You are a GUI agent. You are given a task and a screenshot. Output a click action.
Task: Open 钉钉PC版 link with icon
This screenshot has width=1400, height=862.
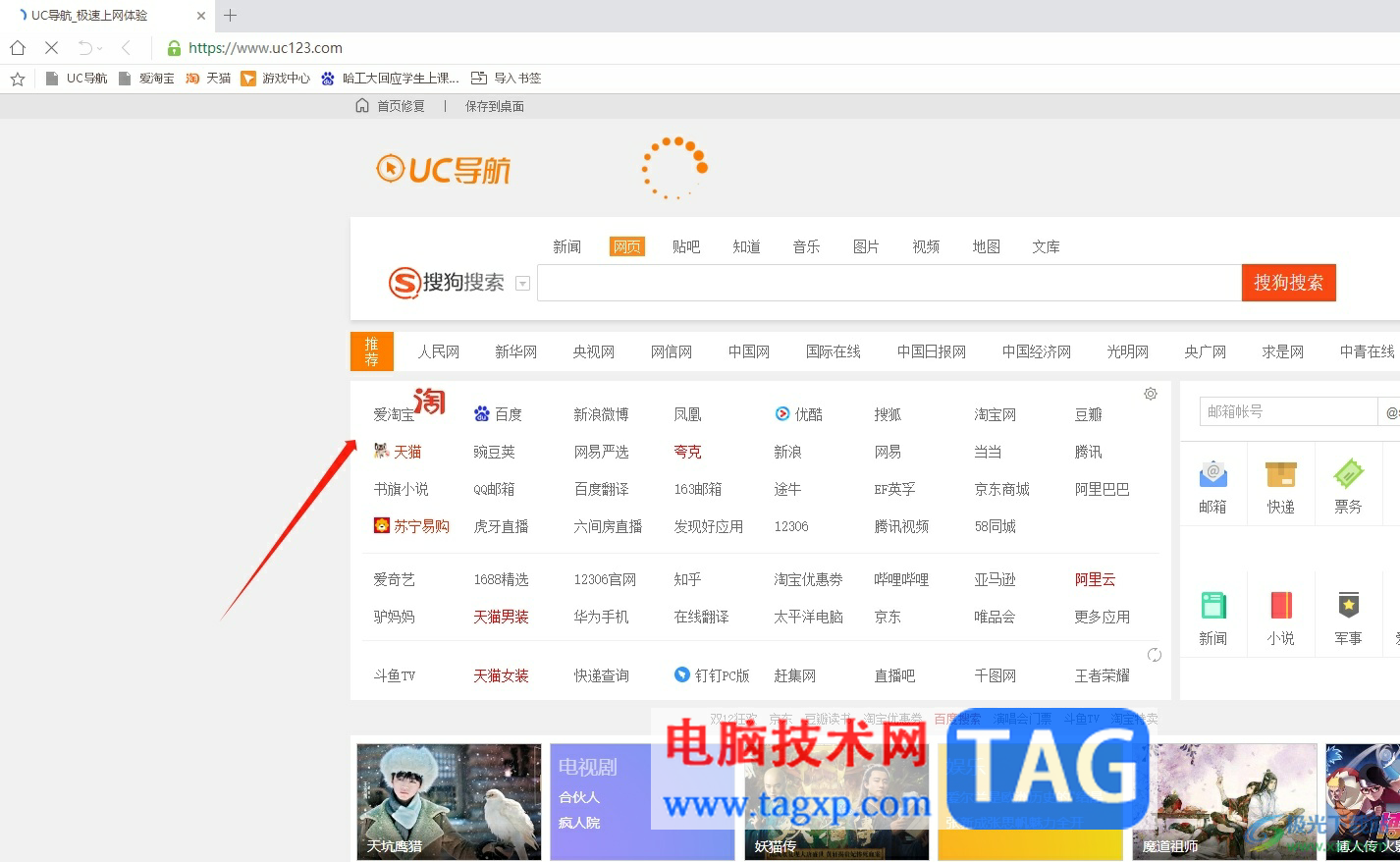[712, 675]
